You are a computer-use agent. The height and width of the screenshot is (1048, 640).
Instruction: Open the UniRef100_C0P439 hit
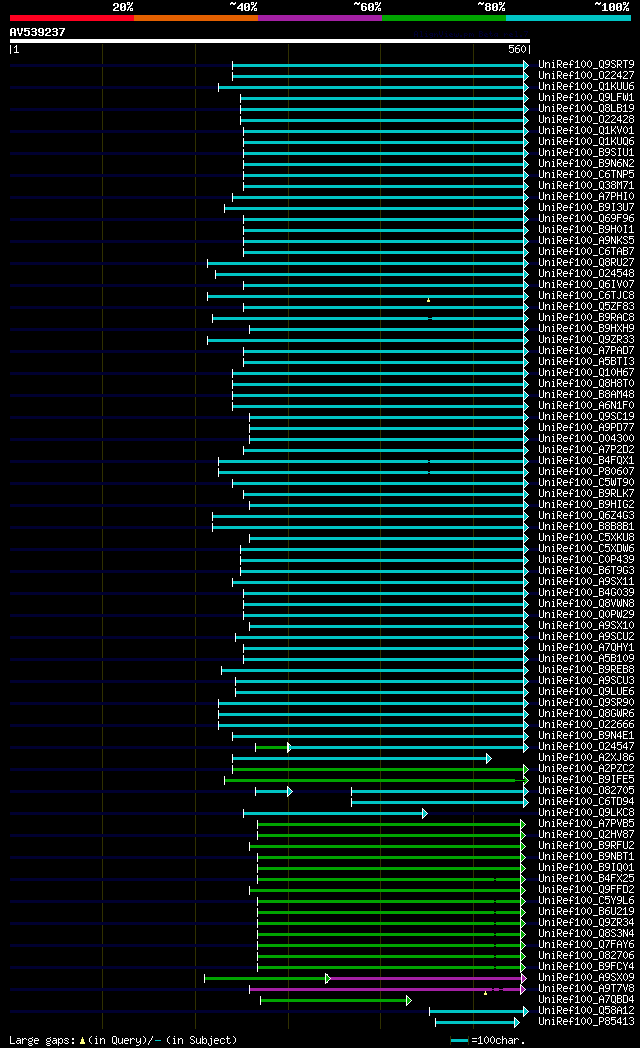point(586,560)
